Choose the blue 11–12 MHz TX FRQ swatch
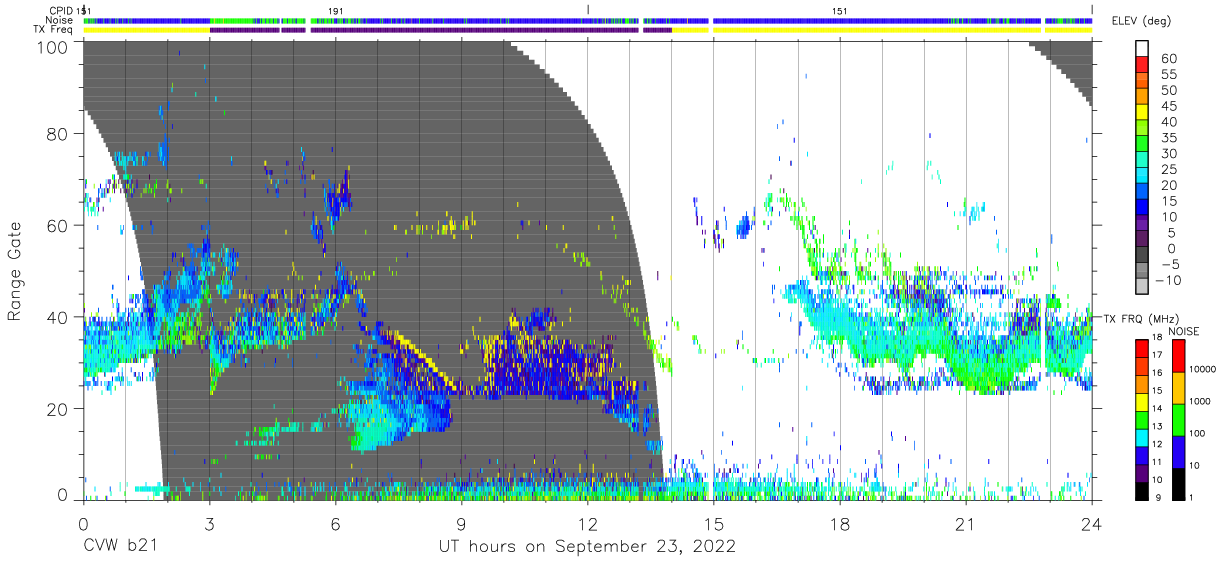1228x567 pixels. [1141, 456]
